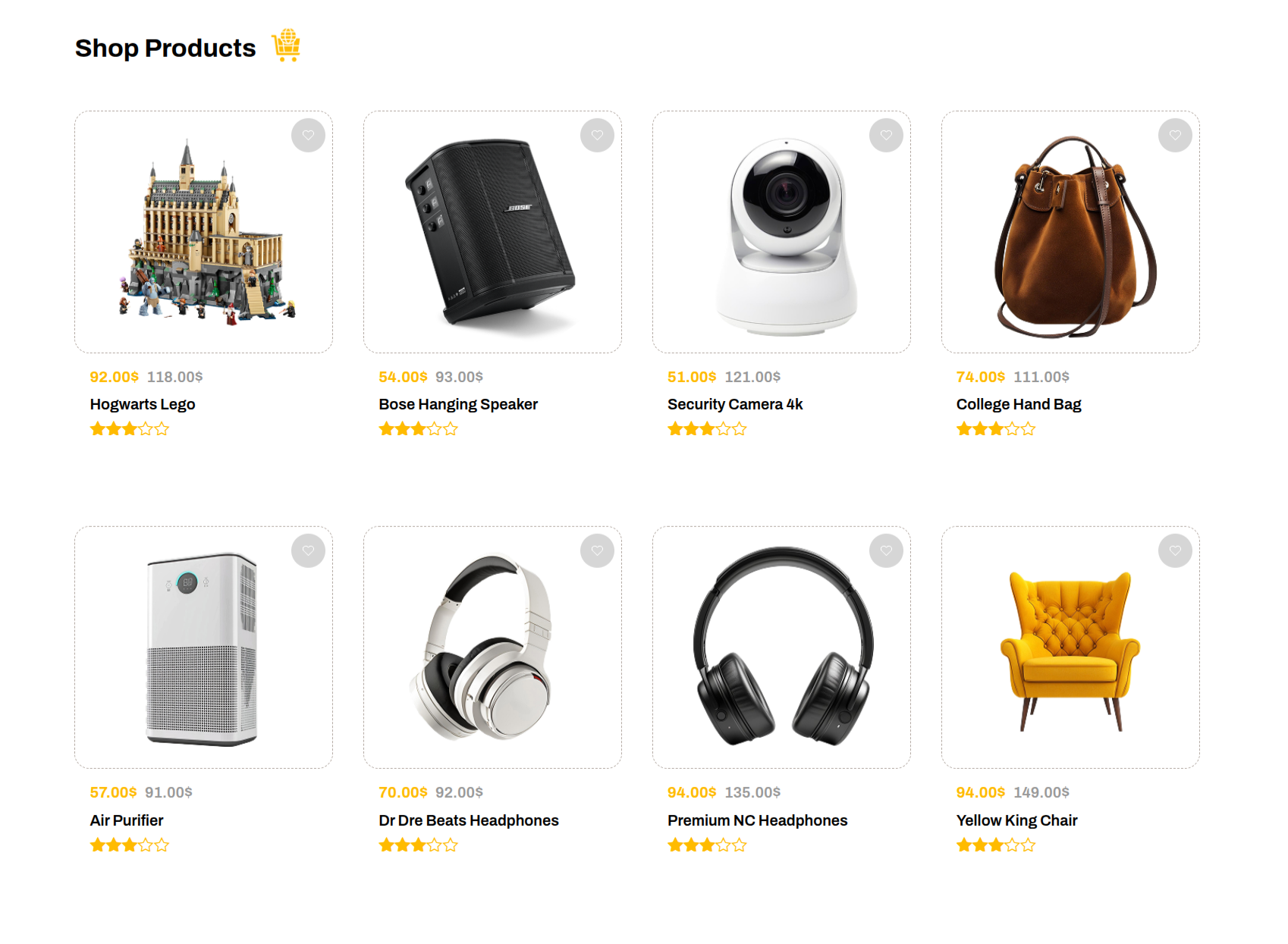
Task: Wishlist the Air Purifier via heart icon
Action: click(x=308, y=550)
